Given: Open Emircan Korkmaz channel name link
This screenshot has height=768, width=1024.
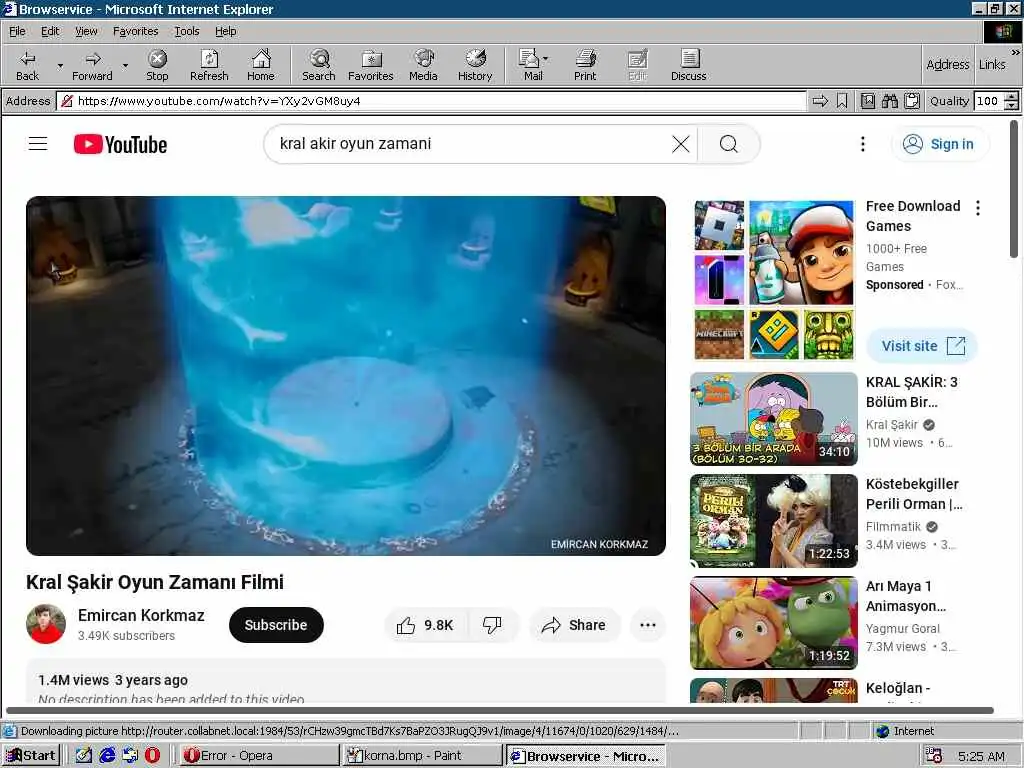Looking at the screenshot, I should point(141,615).
